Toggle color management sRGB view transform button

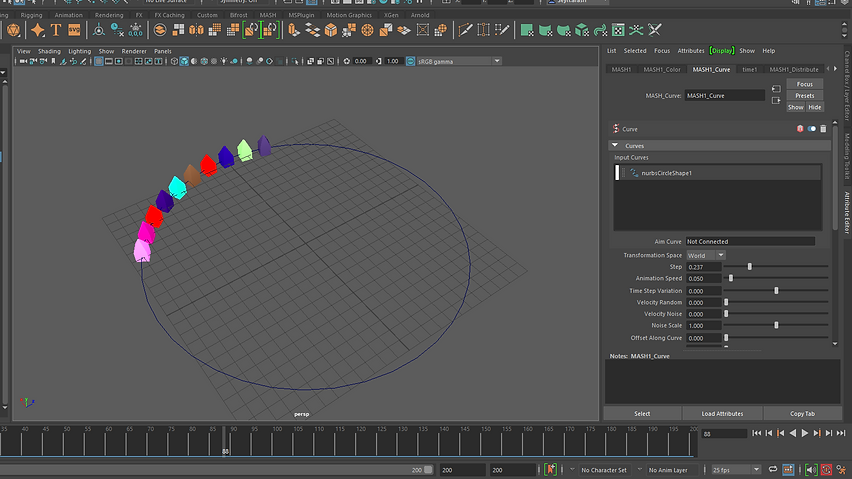(410, 61)
